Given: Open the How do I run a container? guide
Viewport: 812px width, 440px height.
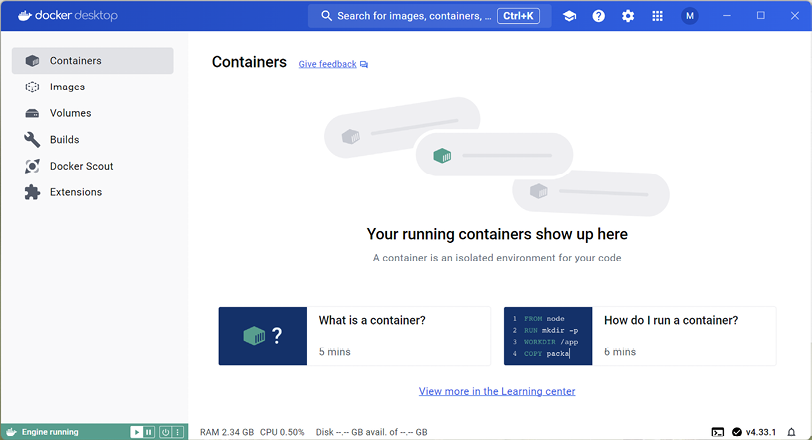Looking at the screenshot, I should (x=640, y=336).
